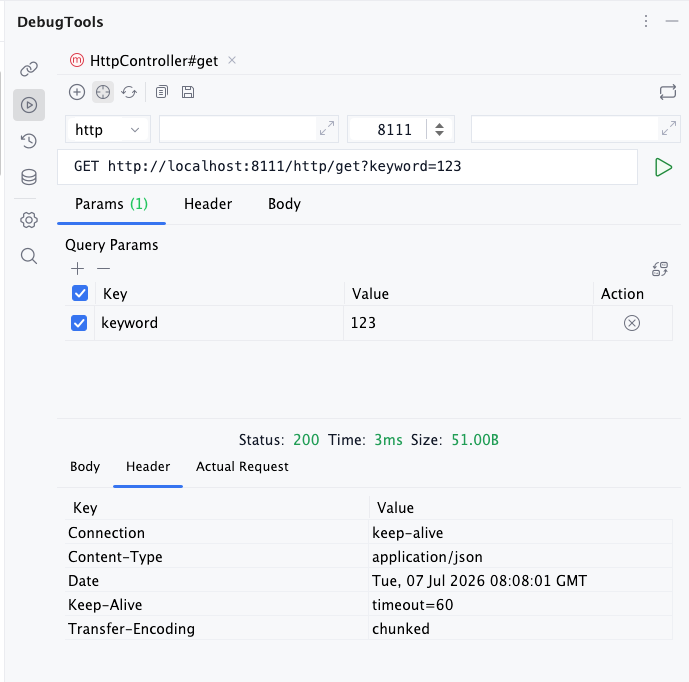Click the status code 200
Screen dimensions: 689x682
(x=306, y=440)
